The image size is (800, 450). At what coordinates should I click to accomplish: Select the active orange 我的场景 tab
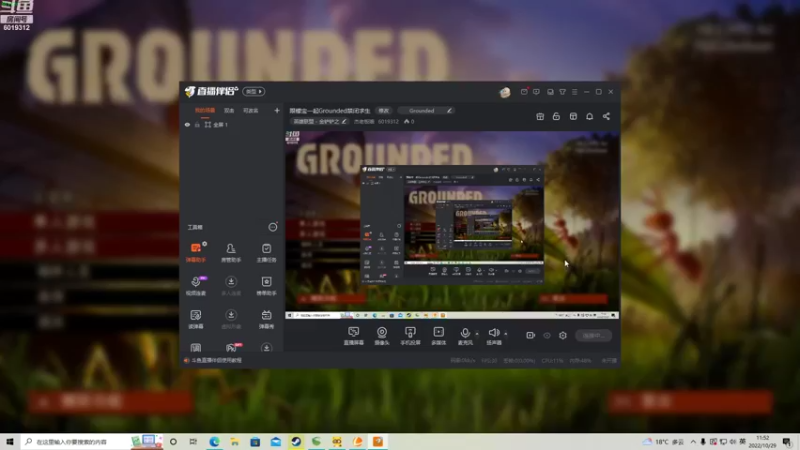coord(205,110)
